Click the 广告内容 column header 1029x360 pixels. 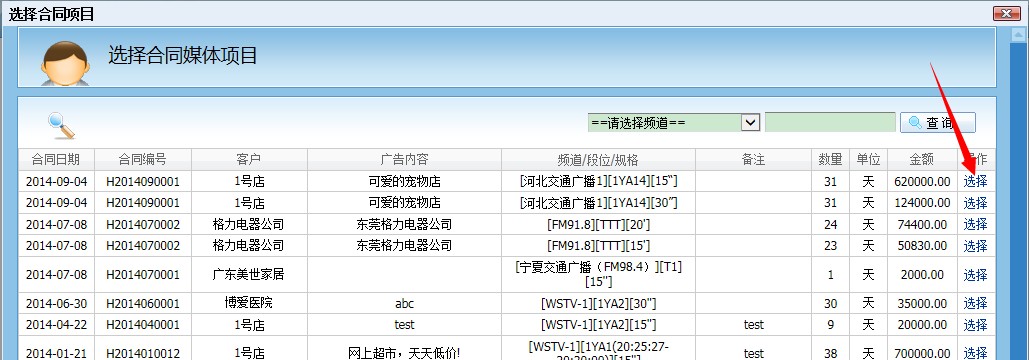pos(404,159)
